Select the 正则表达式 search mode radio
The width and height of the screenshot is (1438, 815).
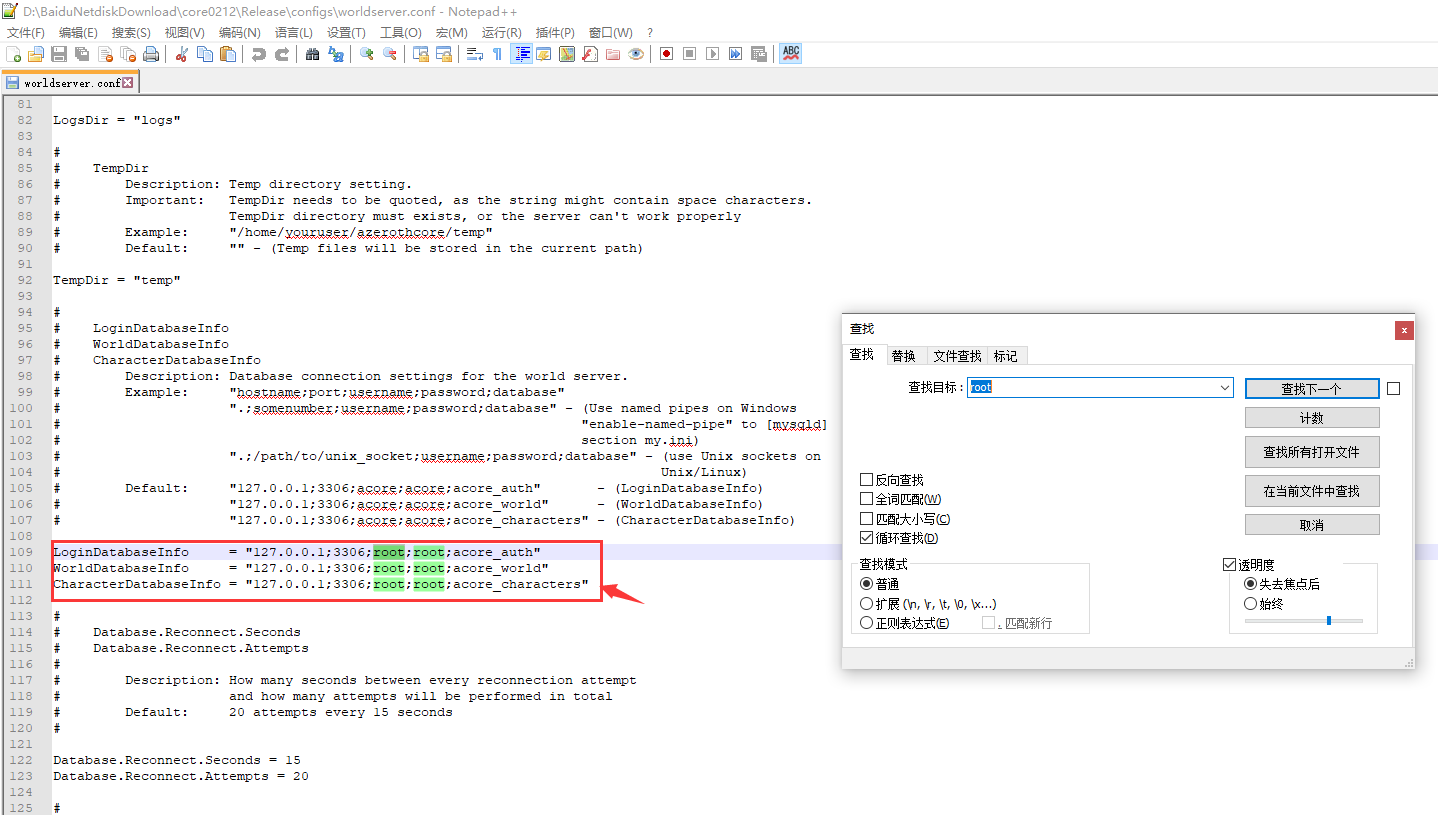pos(867,623)
